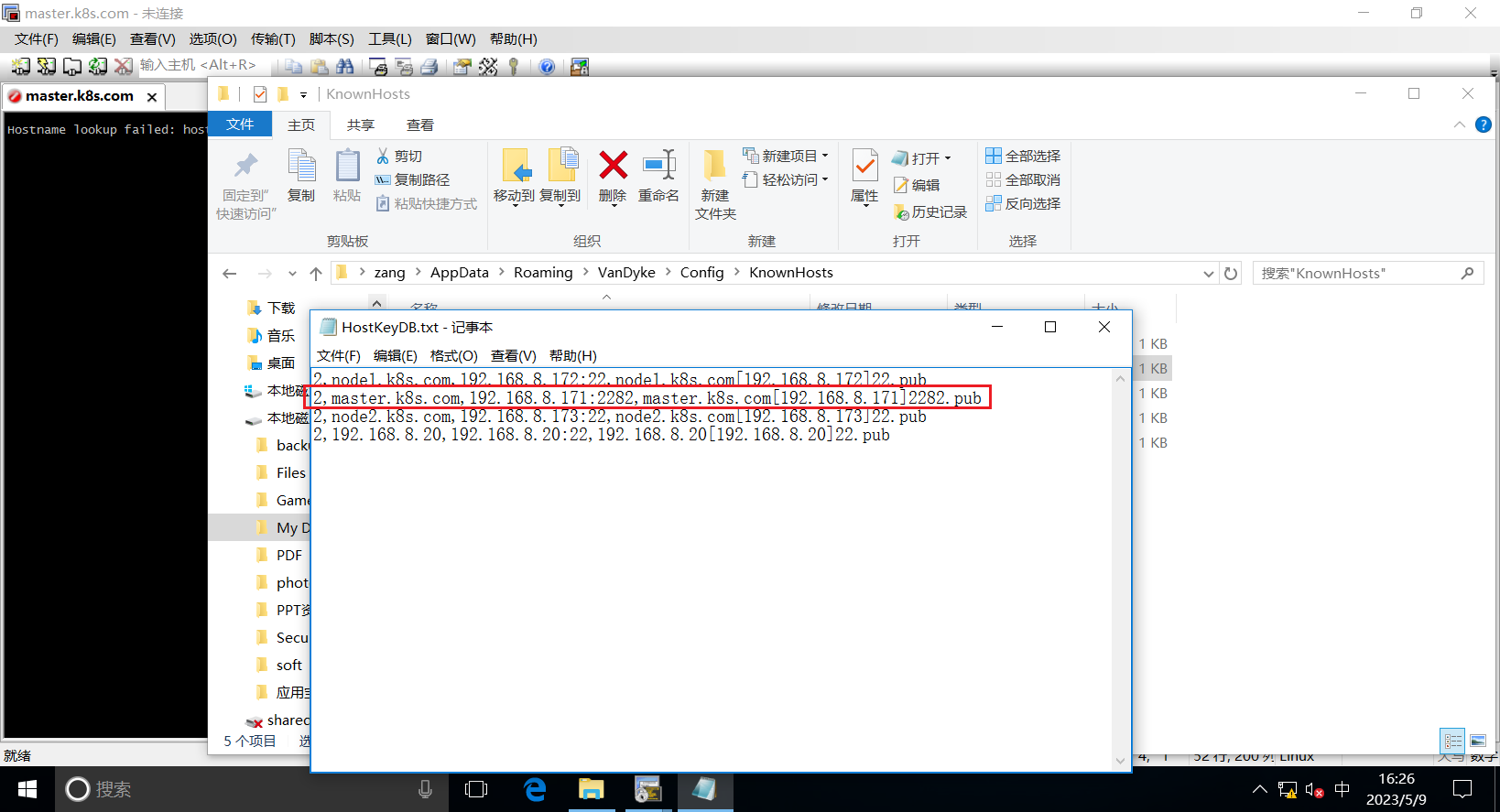The image size is (1500, 812).
Task: Open the 轻松访问 dropdown
Action: pyautogui.click(x=785, y=179)
